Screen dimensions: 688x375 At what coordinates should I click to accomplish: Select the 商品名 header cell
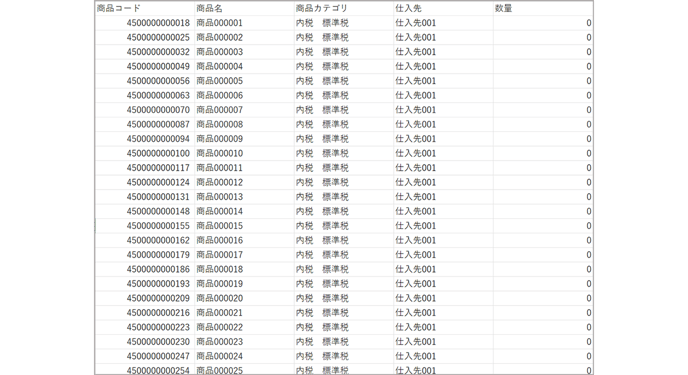coord(244,8)
